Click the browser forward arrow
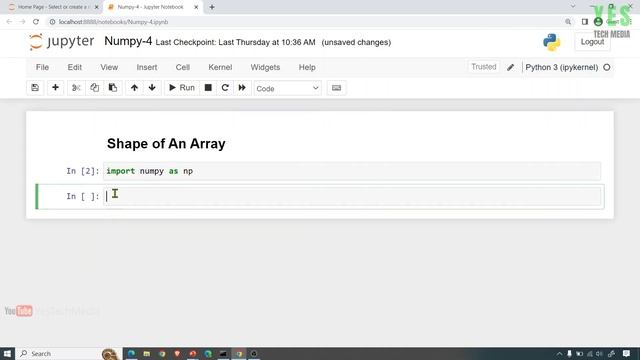 (x=22, y=22)
